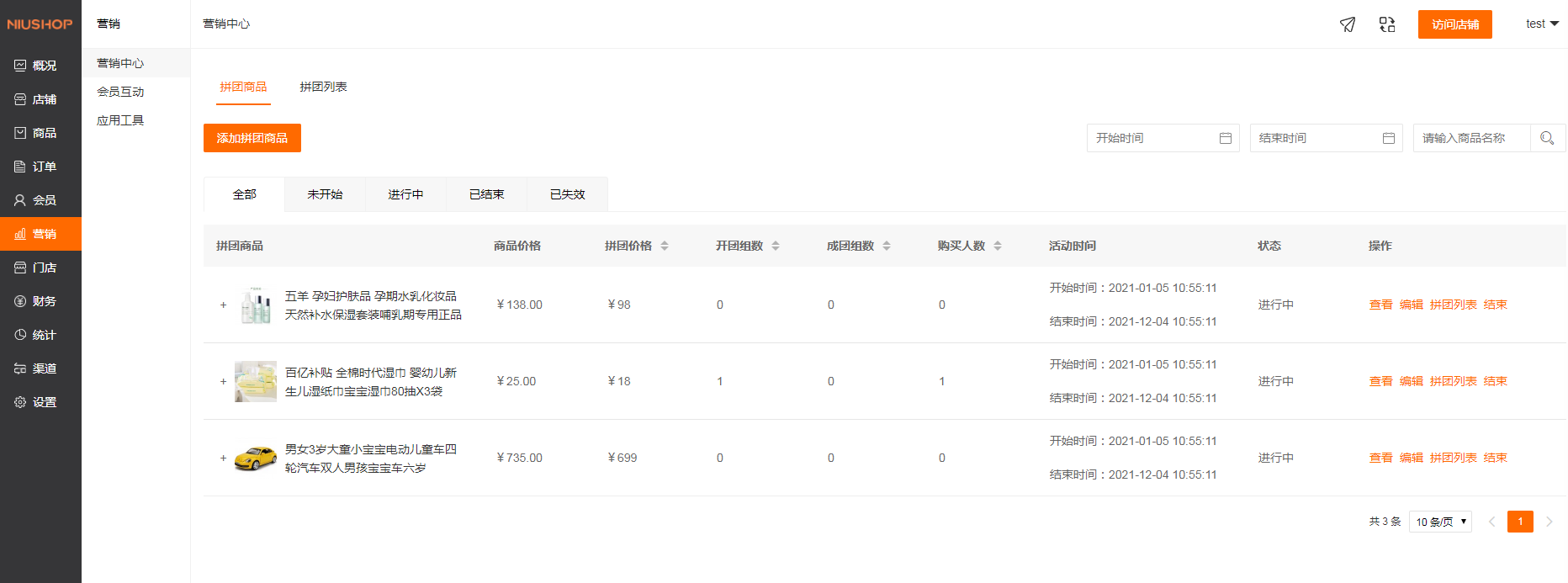Open calendar icon in end time field
The image size is (1568, 583).
pos(1389,138)
